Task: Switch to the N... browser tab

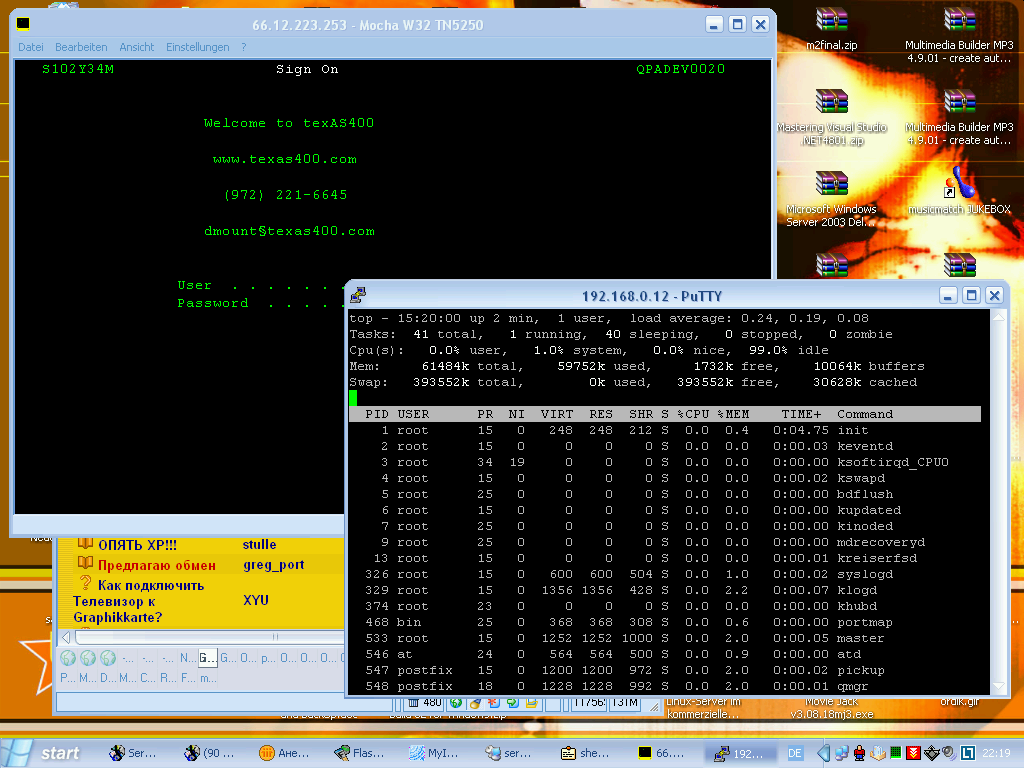Action: (188, 658)
